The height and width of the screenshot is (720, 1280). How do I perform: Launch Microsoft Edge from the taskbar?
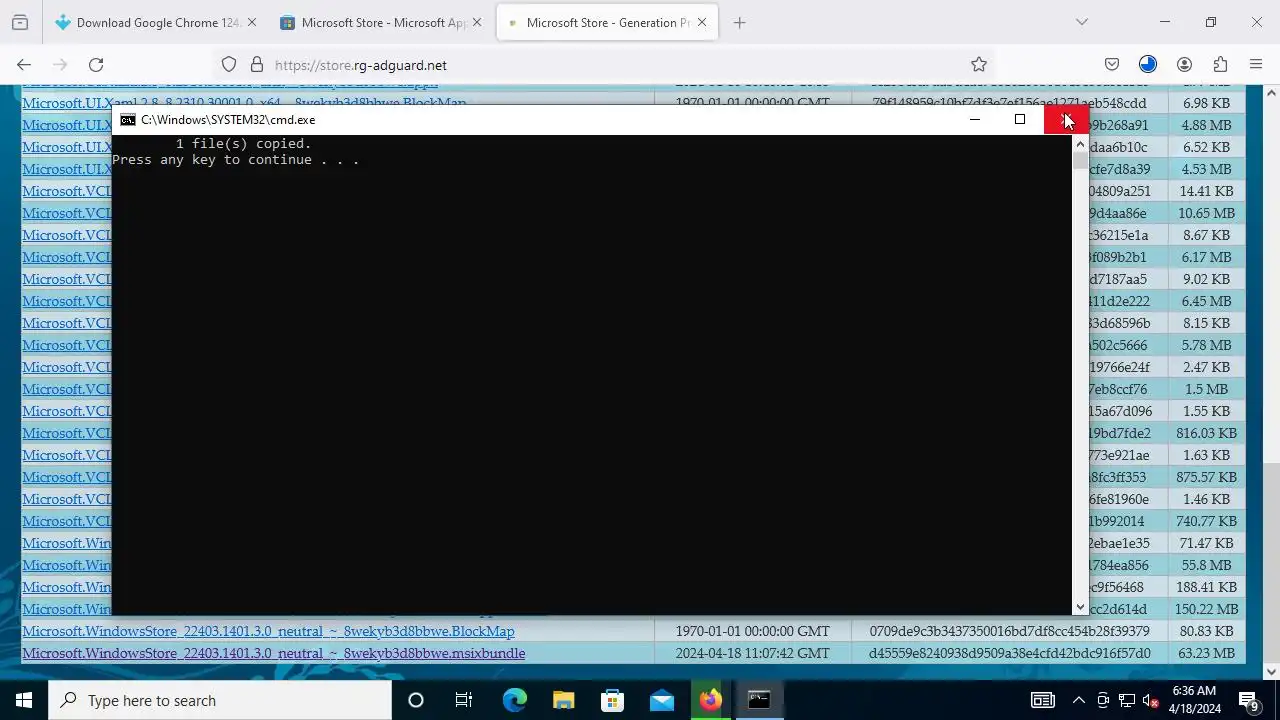[x=514, y=700]
